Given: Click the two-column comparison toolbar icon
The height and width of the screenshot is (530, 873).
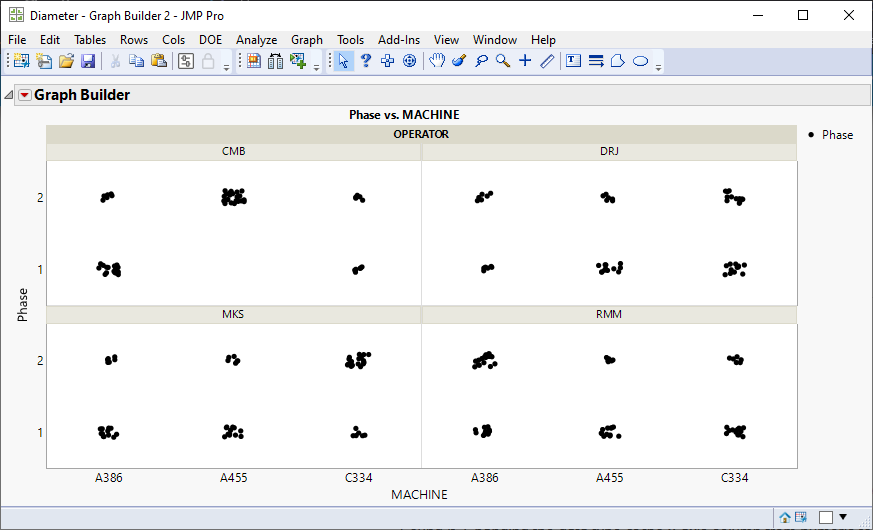Looking at the screenshot, I should (276, 61).
